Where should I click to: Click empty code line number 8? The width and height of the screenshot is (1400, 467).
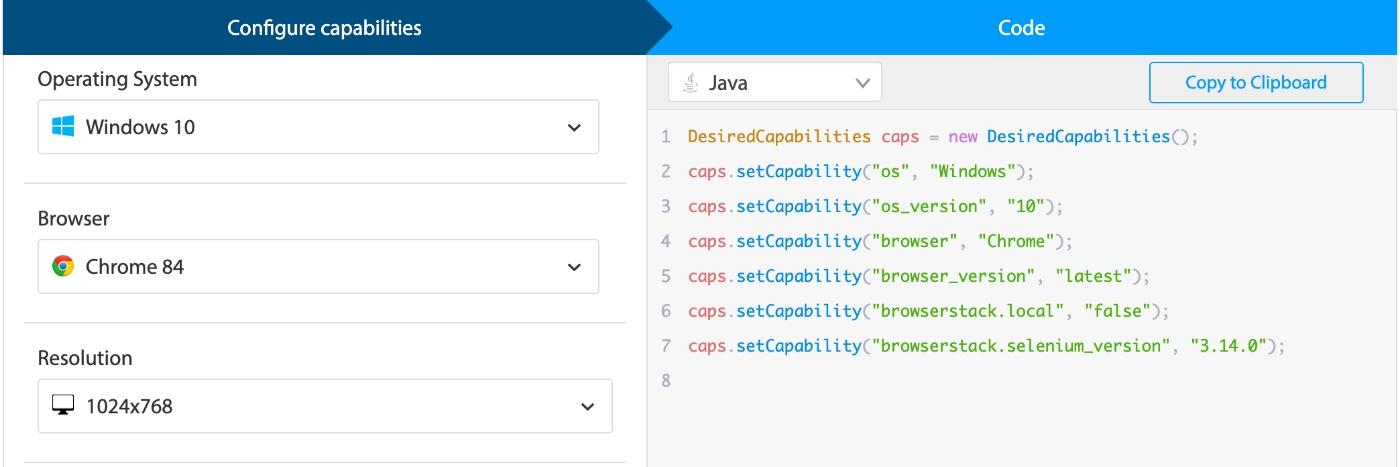(666, 381)
